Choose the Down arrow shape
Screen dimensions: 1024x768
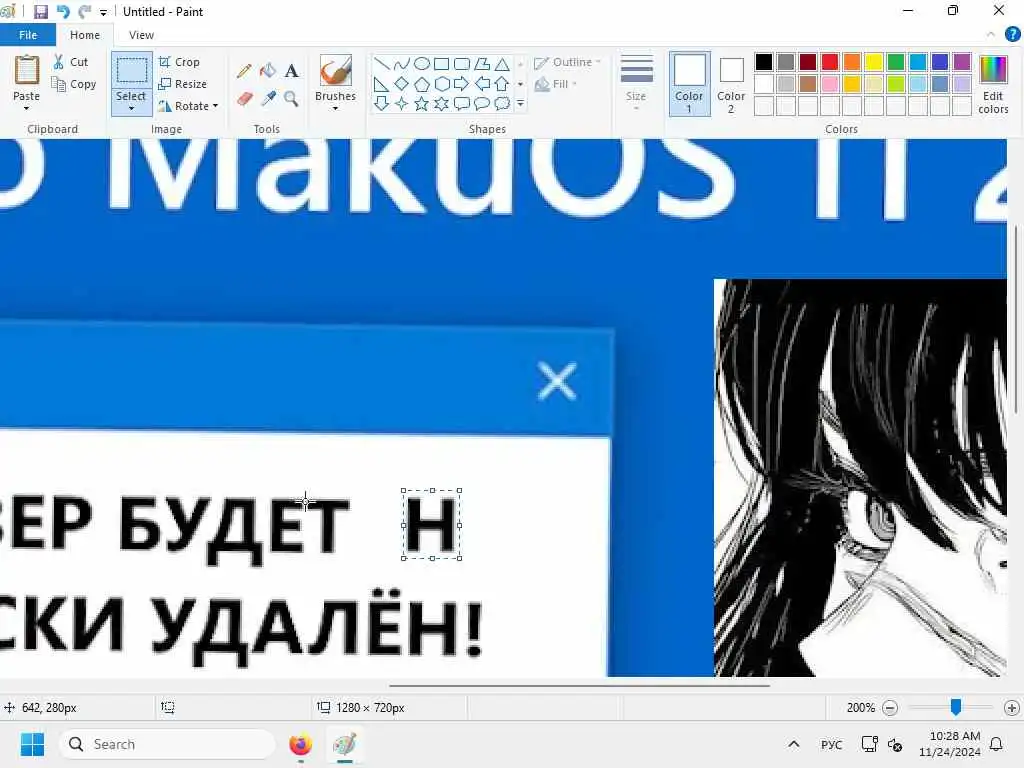click(382, 104)
